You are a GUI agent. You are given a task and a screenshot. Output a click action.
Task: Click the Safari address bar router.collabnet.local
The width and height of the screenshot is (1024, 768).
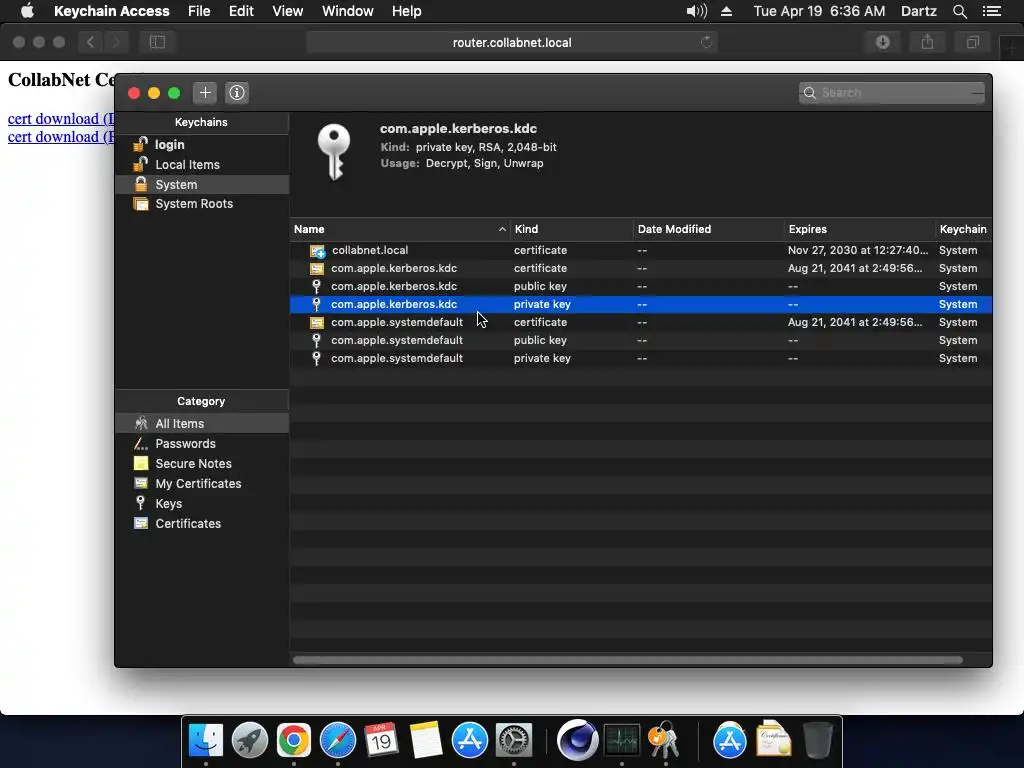(512, 42)
